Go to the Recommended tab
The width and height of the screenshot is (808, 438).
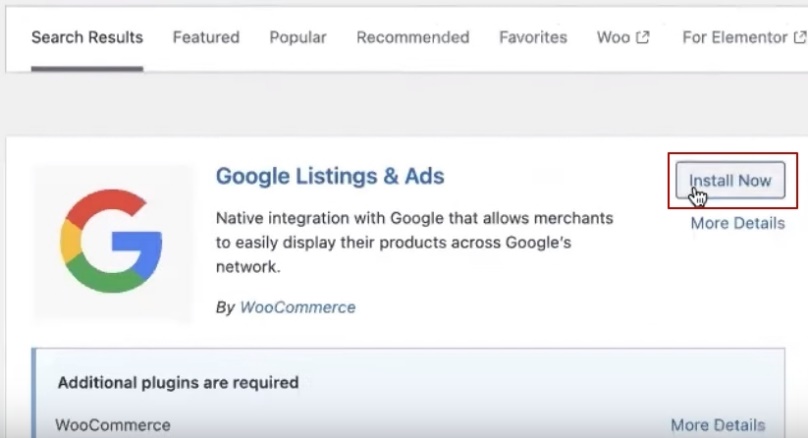tap(412, 38)
